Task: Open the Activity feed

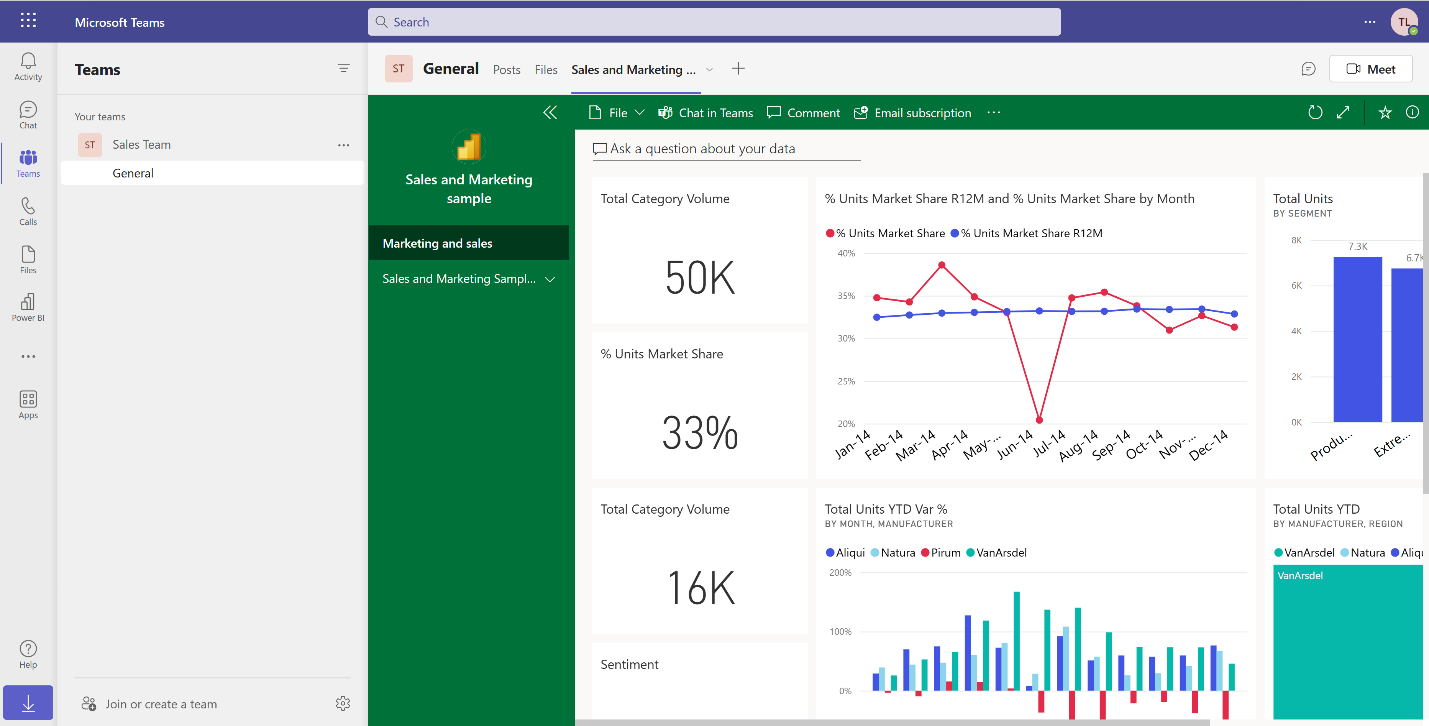Action: 28,67
